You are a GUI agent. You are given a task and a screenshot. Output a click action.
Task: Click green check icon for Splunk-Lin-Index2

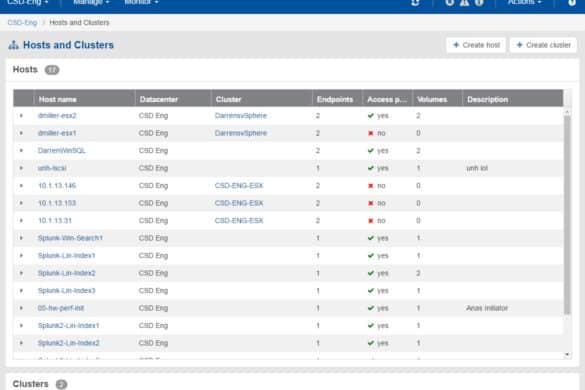coord(370,273)
